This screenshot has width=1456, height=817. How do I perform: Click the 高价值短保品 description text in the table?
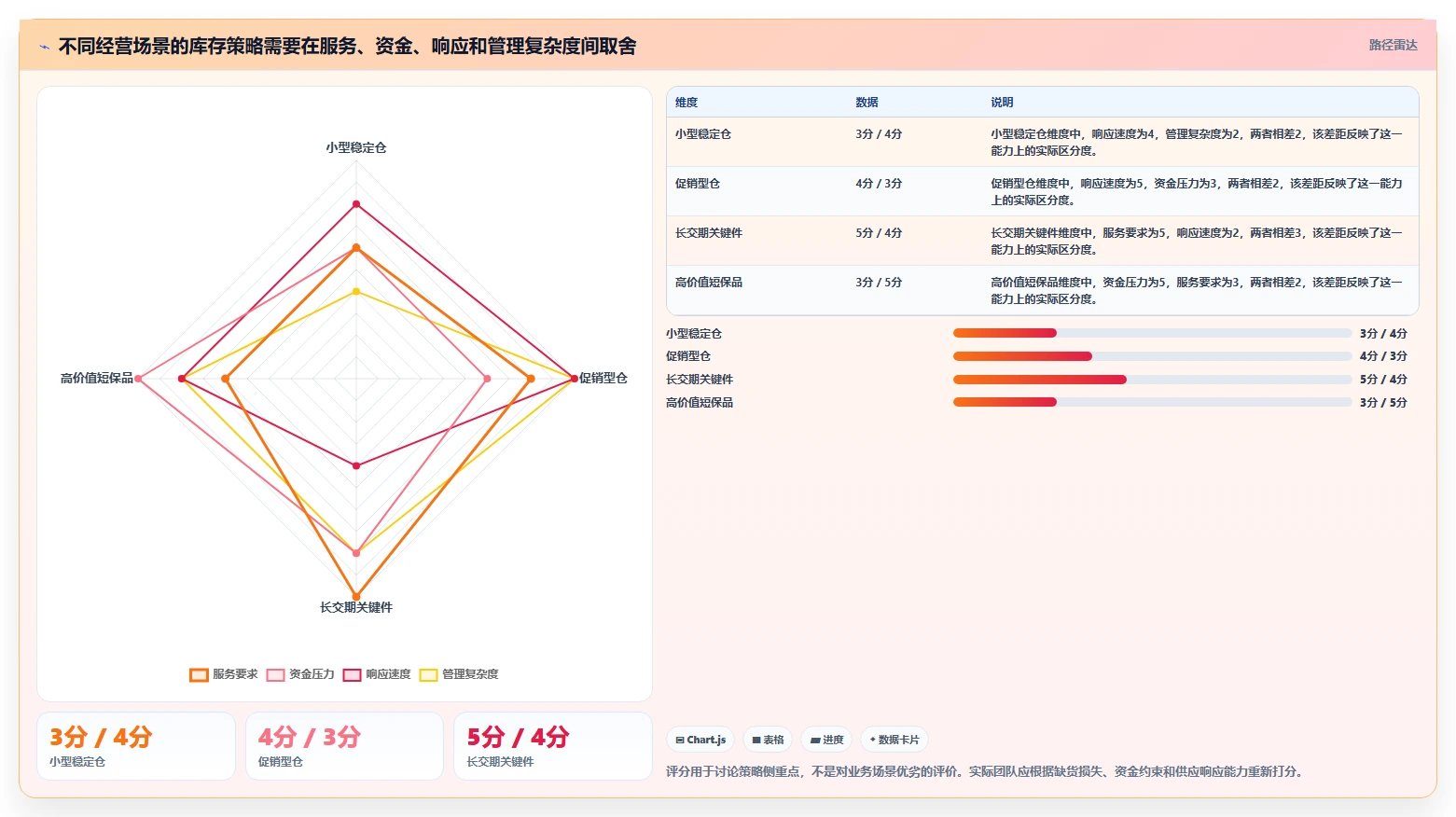1197,291
